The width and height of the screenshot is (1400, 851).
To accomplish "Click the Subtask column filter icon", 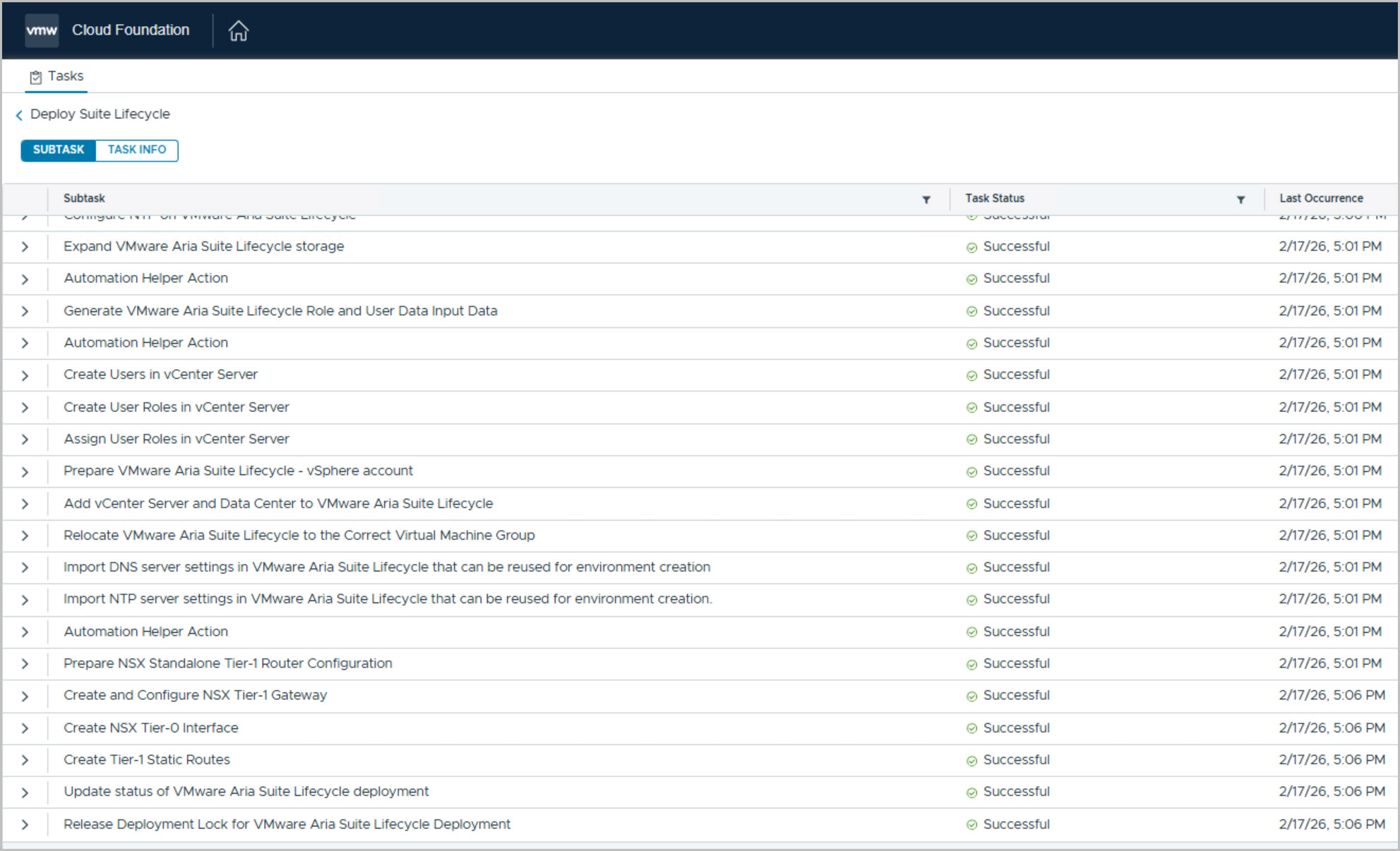I will 926,200.
